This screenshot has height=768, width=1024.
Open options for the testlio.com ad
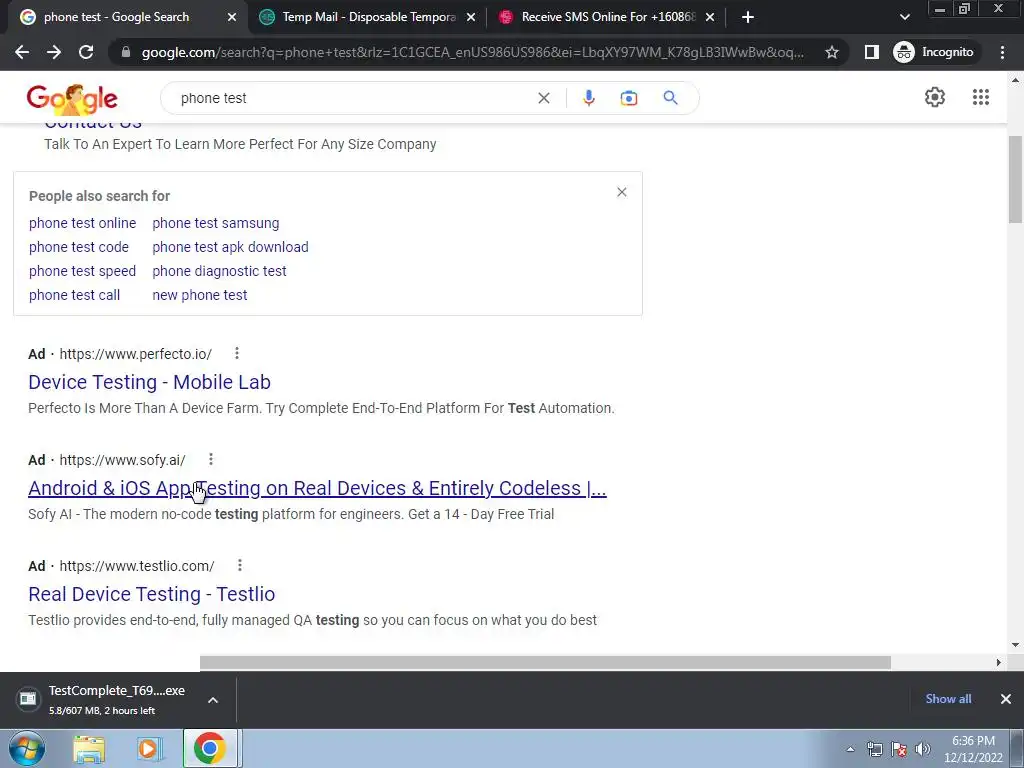click(x=240, y=565)
